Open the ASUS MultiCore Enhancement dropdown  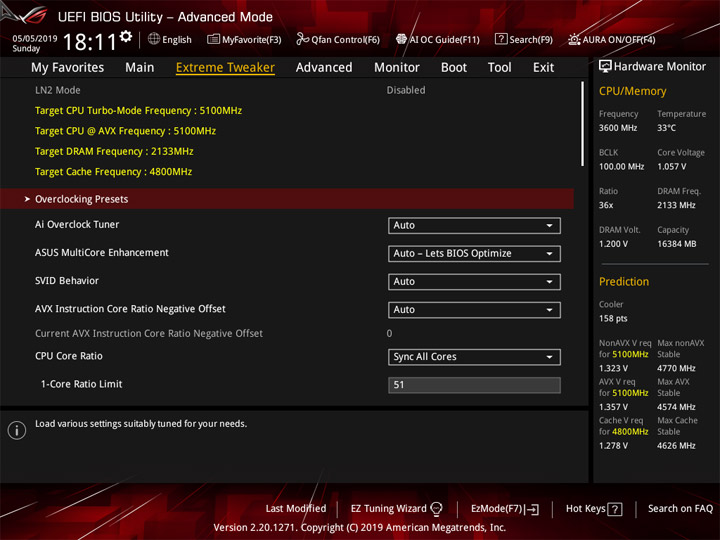tap(474, 253)
